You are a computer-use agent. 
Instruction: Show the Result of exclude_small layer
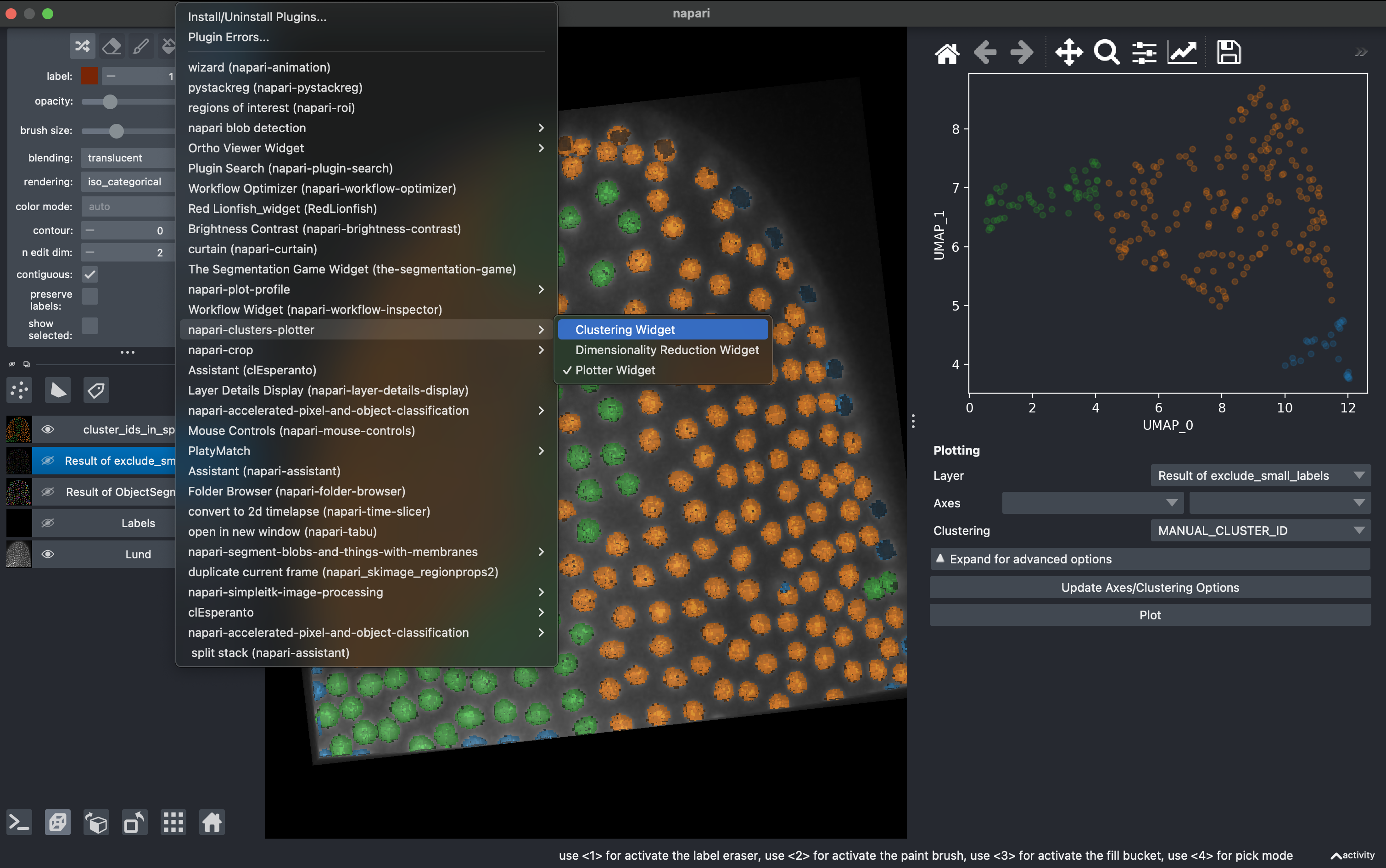(x=48, y=461)
